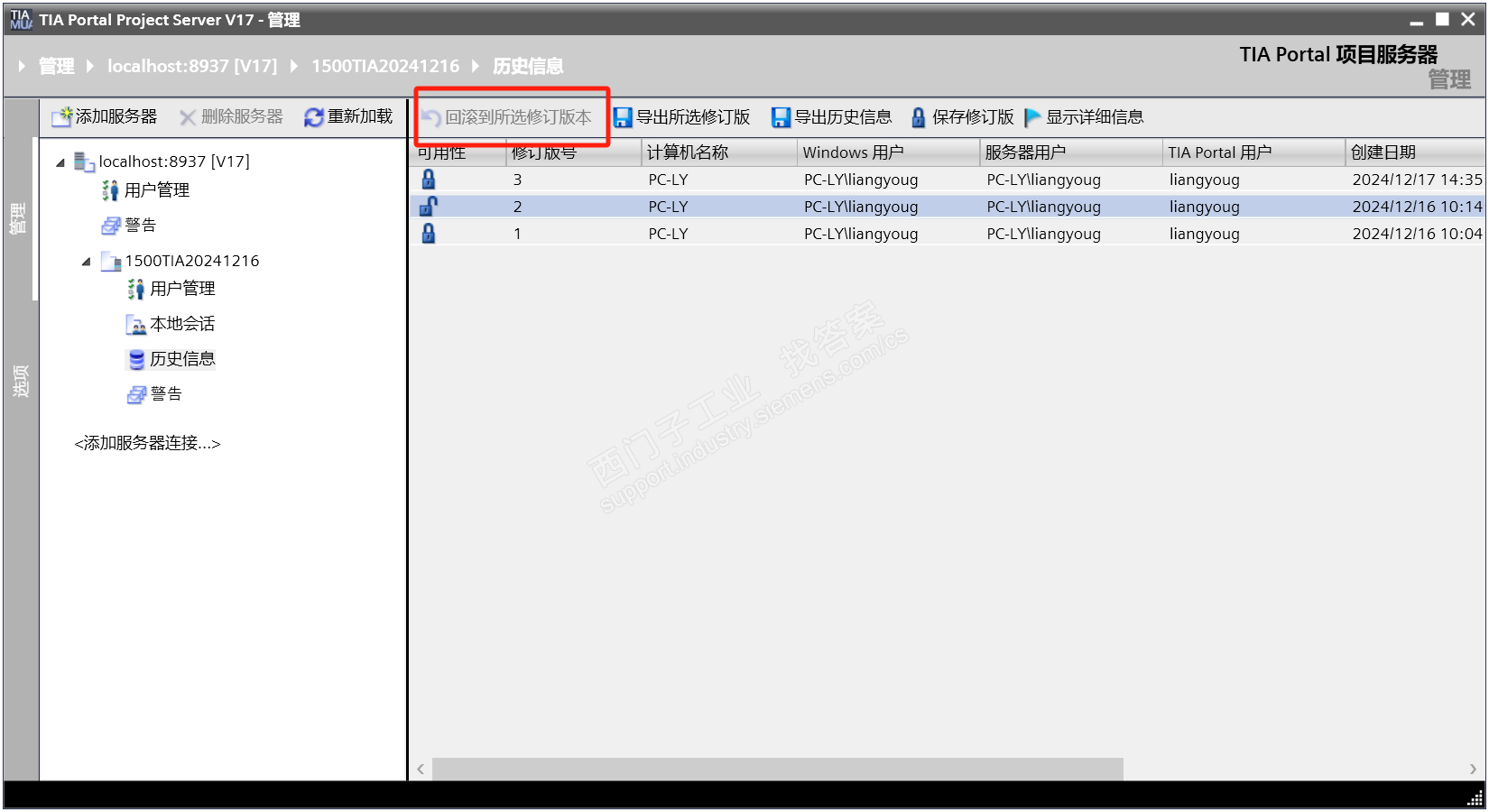This screenshot has width=1489, height=812.
Task: Click liangyoug TIA Portal user in revision 3 row
Action: 1205,180
